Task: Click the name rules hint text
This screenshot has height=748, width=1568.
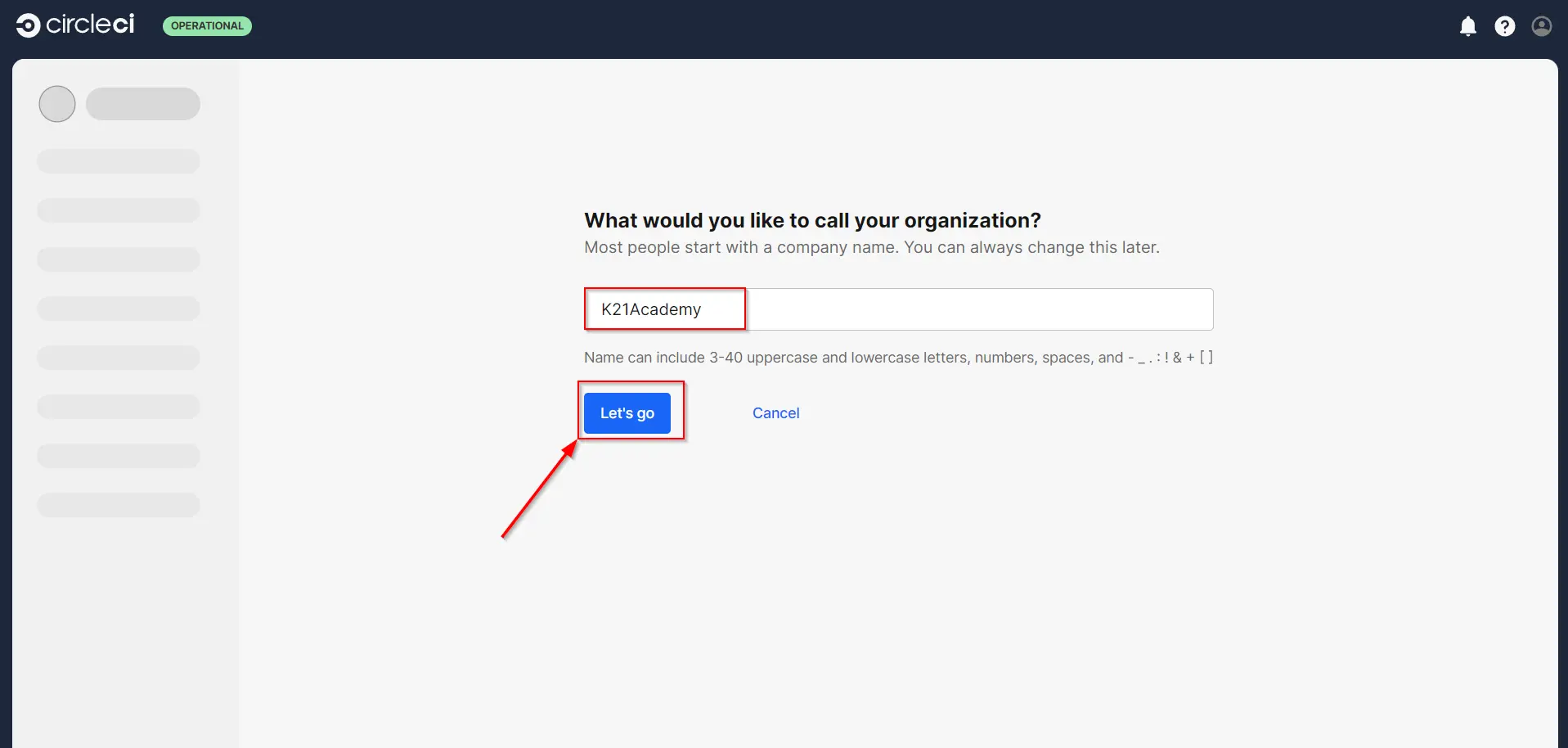Action: click(897, 358)
